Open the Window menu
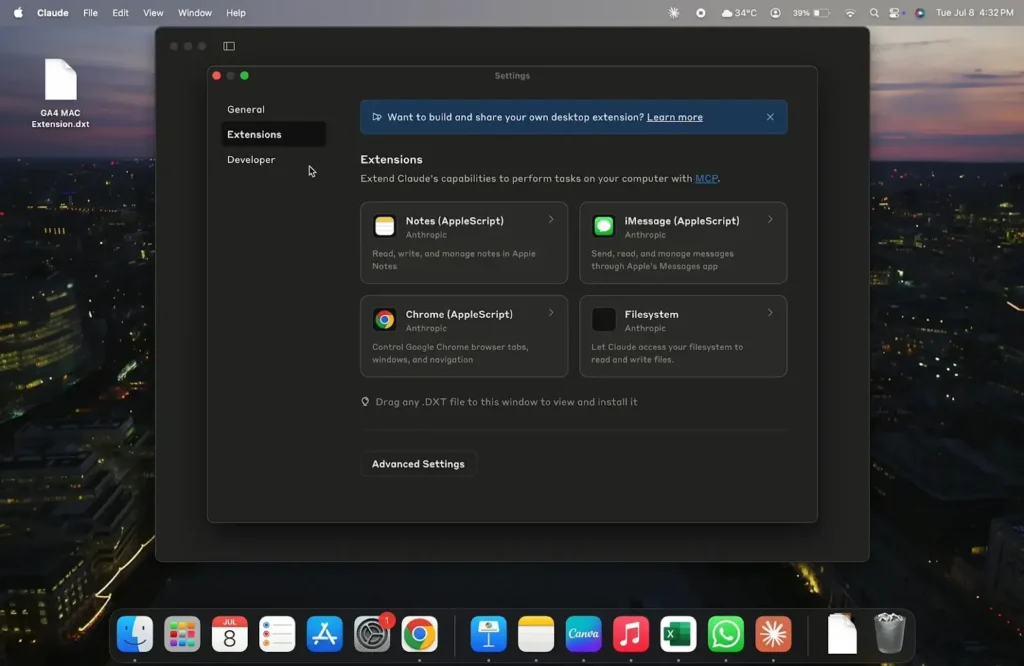Screen dimensions: 1024x666 (195, 12)
